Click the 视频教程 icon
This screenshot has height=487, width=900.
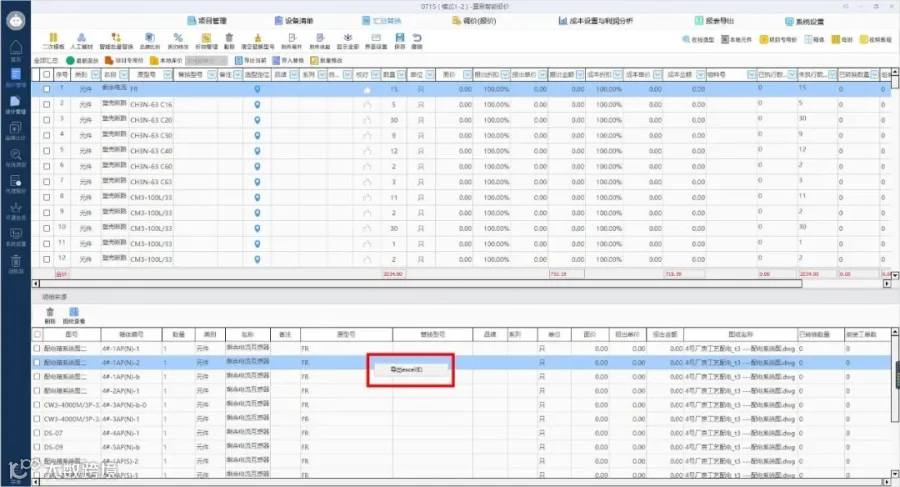(x=875, y=40)
